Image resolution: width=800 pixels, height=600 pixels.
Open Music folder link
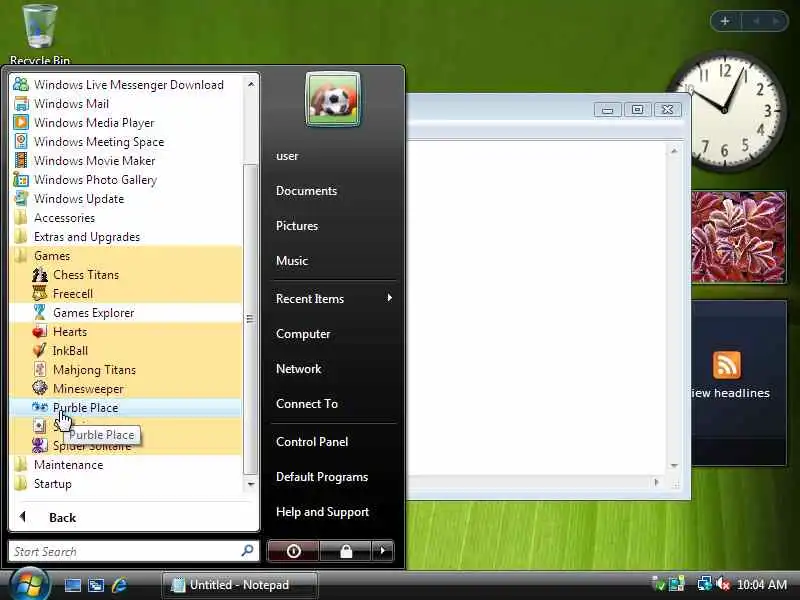pyautogui.click(x=334, y=261)
